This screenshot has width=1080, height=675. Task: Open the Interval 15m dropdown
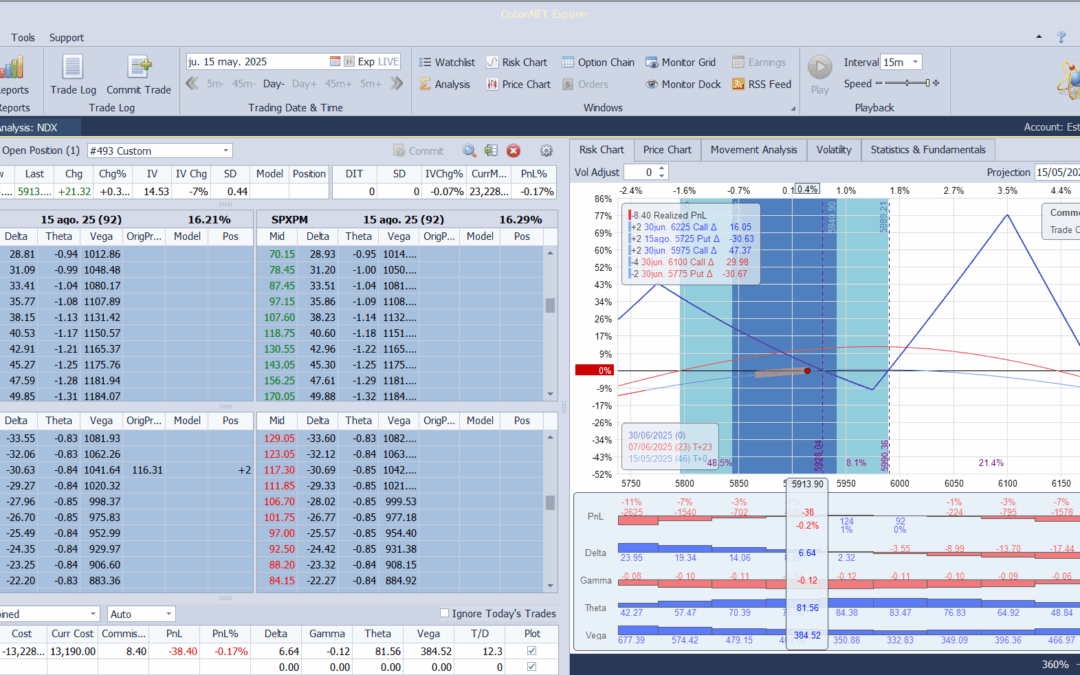(x=915, y=62)
